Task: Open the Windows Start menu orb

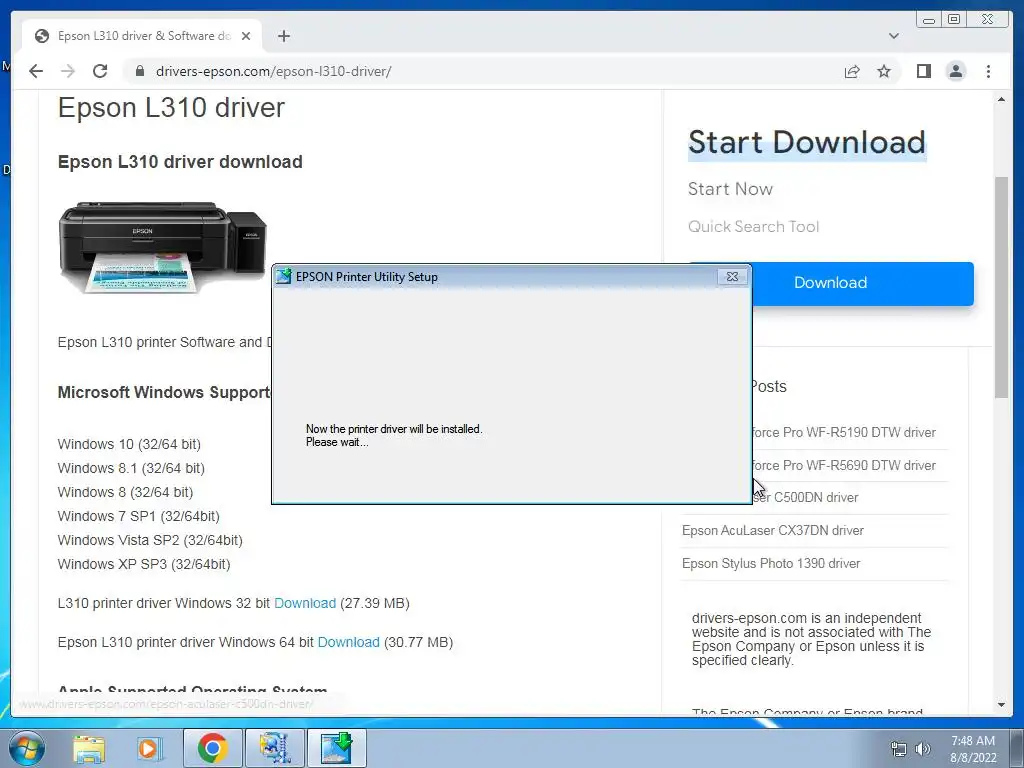Action: click(x=27, y=748)
